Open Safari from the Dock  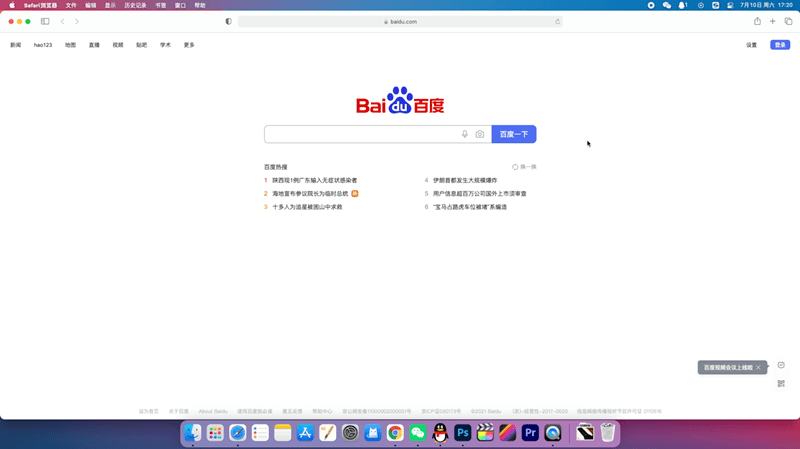[x=238, y=433]
